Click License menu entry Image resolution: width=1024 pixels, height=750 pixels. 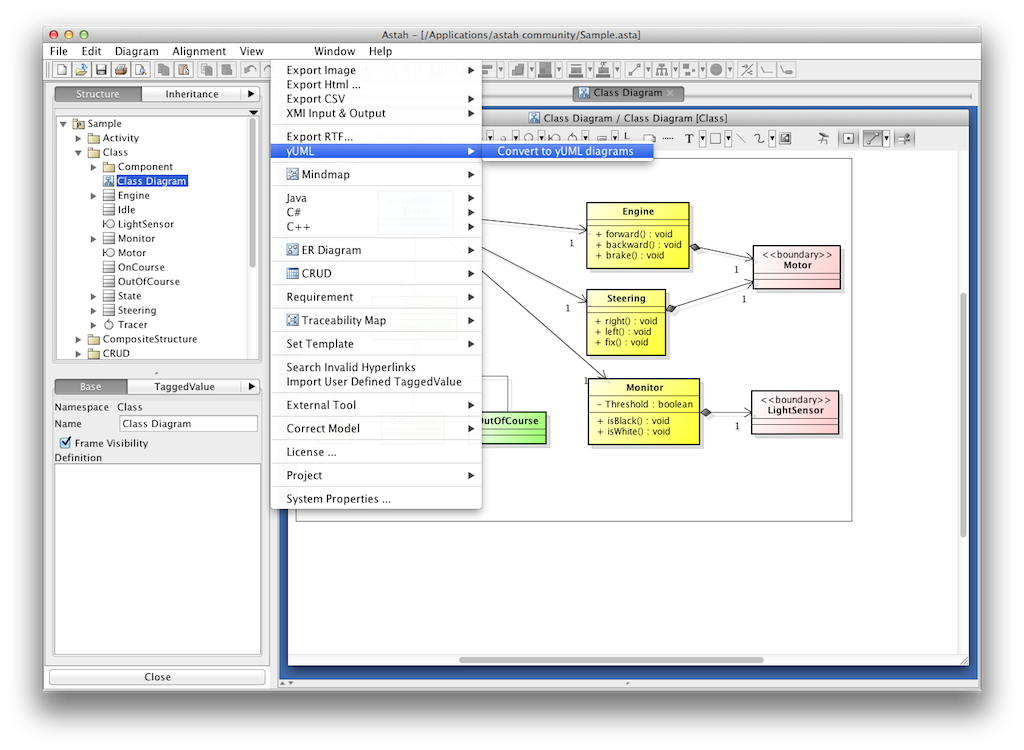(377, 451)
